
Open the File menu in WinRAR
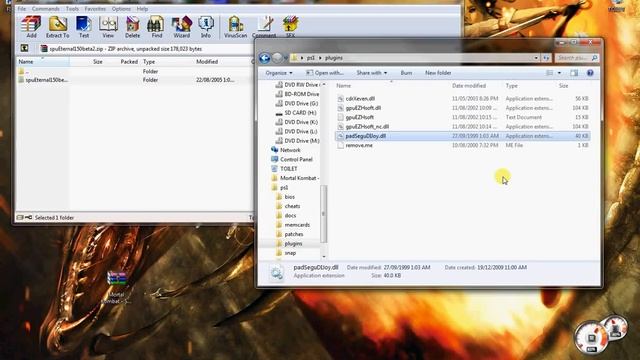22,9
